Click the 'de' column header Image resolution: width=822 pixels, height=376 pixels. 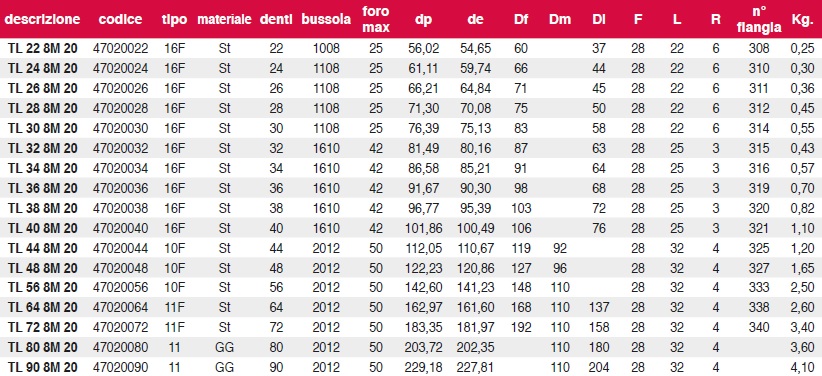pos(475,20)
